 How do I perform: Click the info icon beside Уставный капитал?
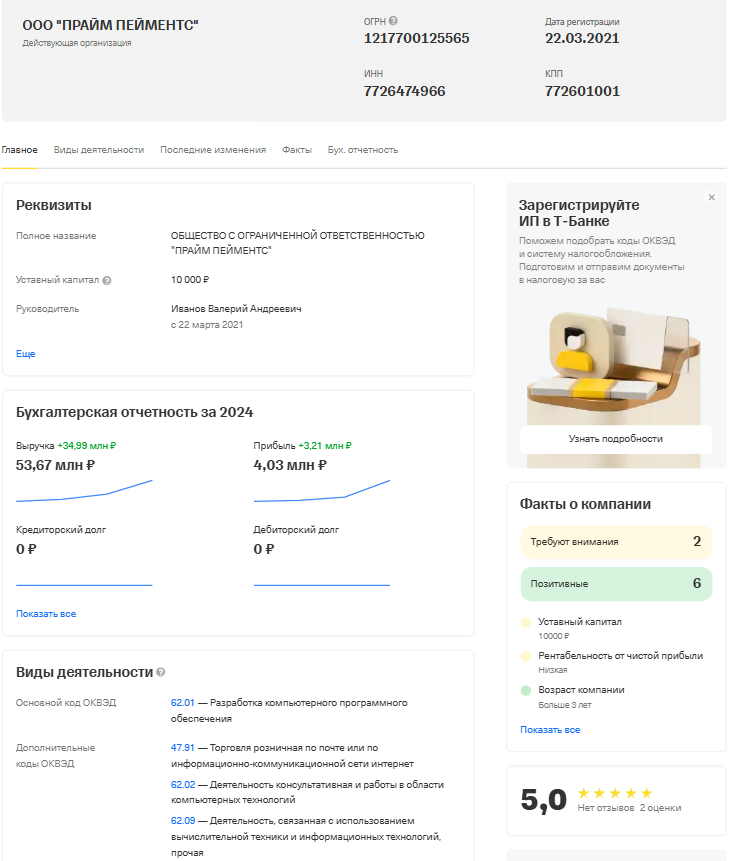(x=107, y=281)
